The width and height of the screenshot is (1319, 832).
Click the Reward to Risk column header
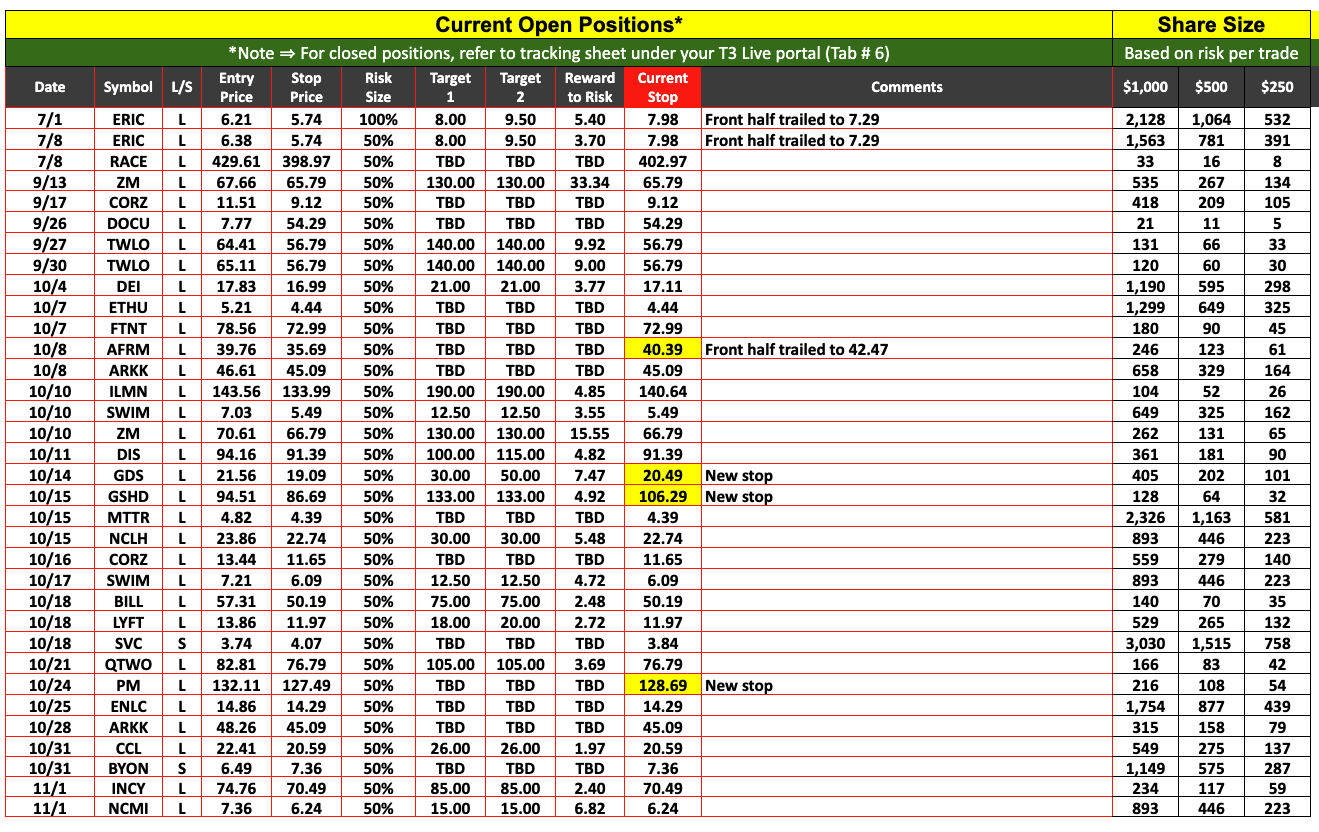590,87
